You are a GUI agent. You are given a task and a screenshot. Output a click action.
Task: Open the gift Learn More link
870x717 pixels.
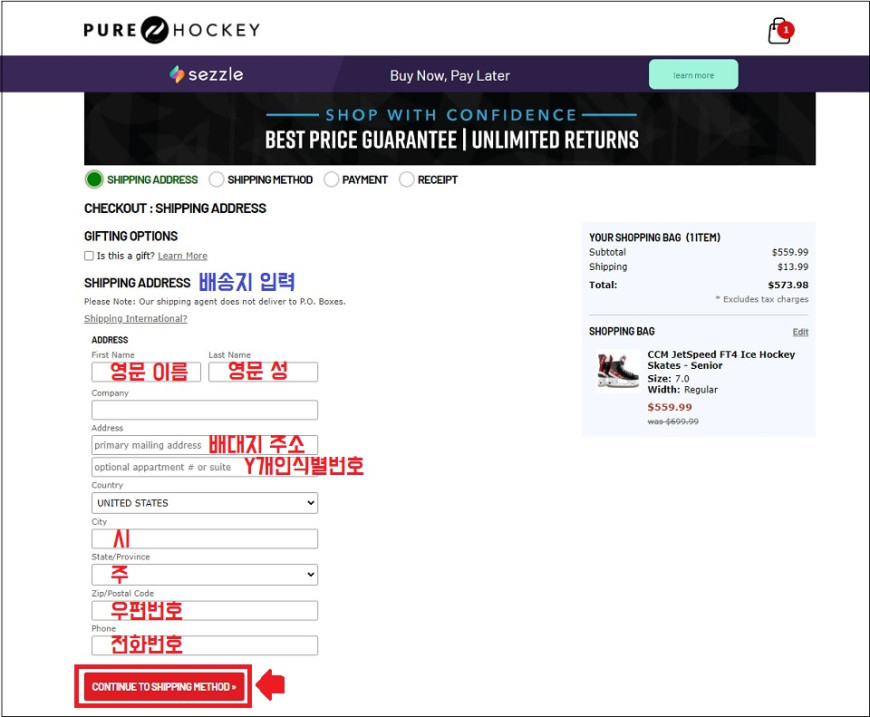click(x=183, y=256)
